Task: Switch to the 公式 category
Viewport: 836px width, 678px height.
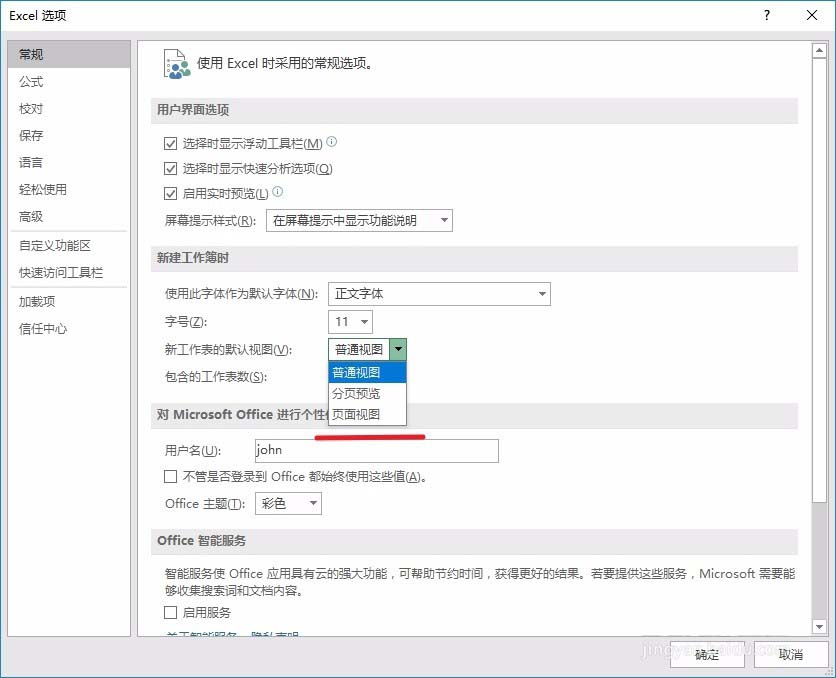Action: pyautogui.click(x=69, y=82)
